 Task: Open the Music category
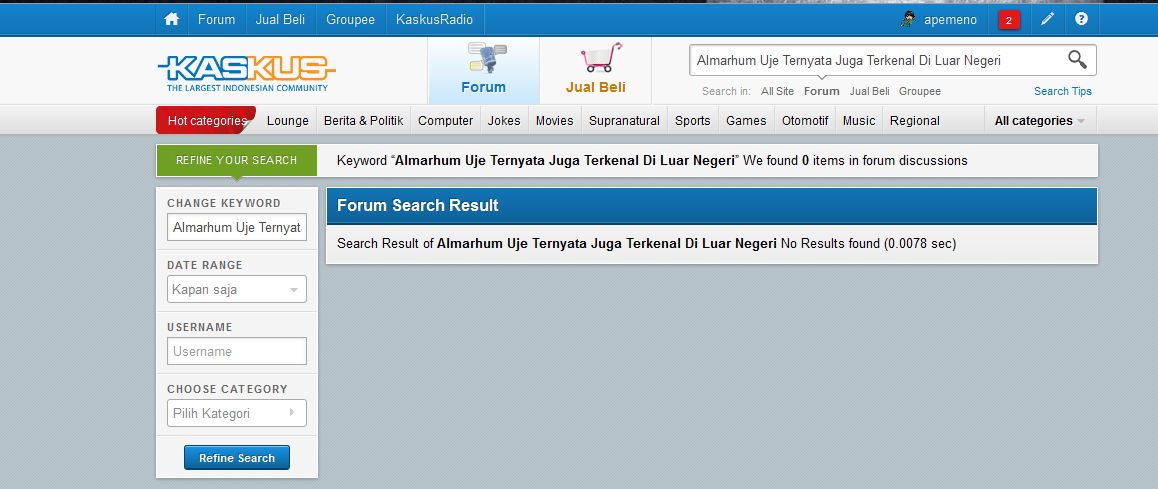(859, 120)
